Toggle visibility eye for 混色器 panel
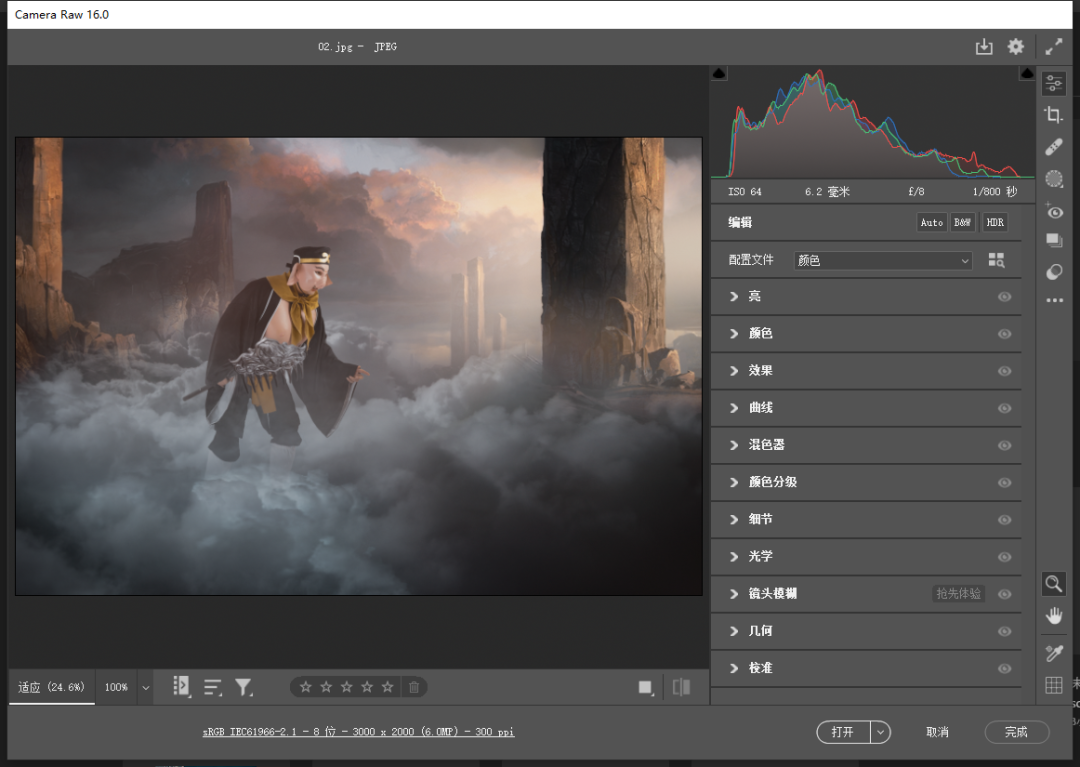Screen dimensions: 1080x767 (1005, 445)
